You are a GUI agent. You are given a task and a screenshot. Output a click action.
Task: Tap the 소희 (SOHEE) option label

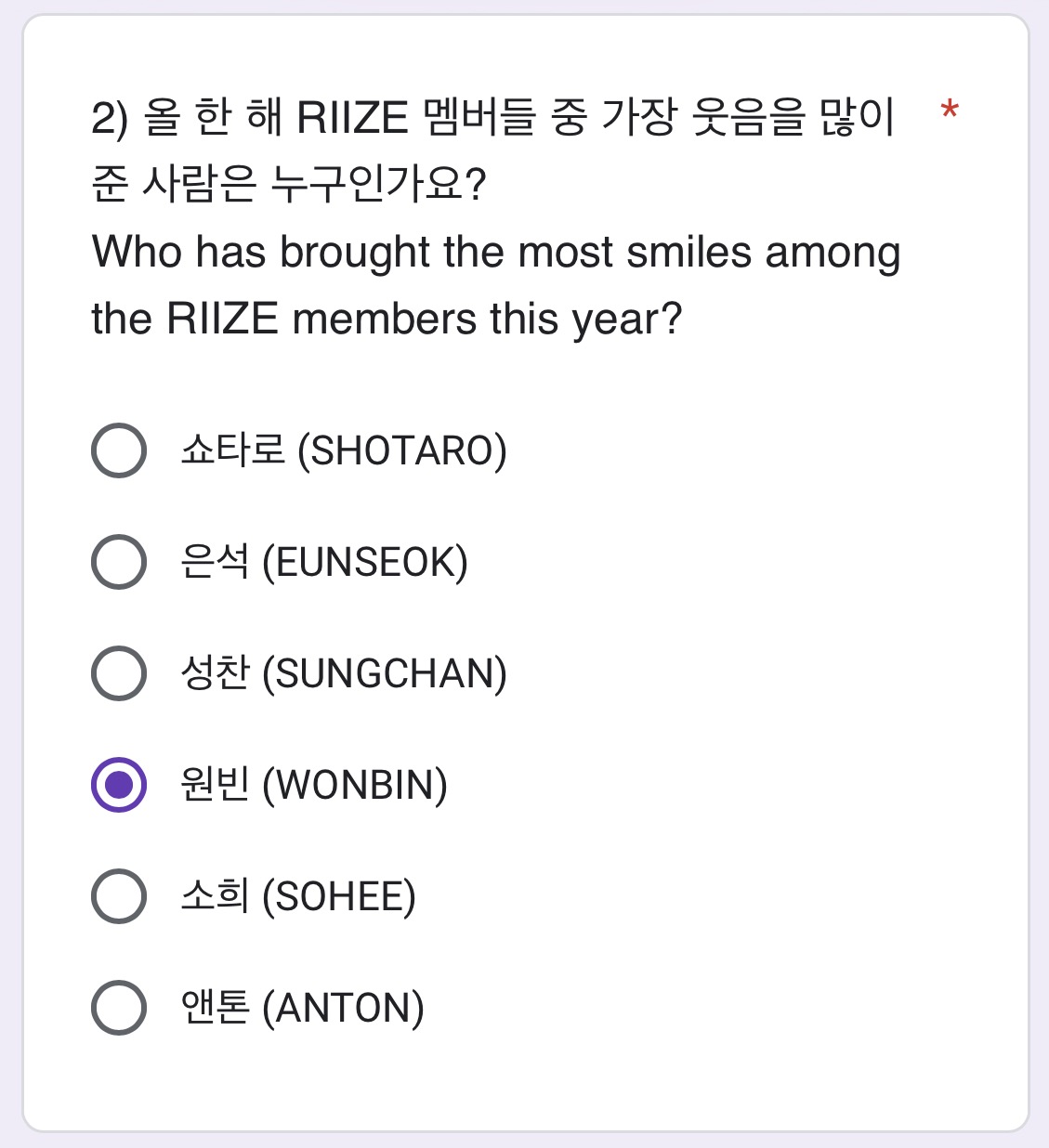(298, 896)
